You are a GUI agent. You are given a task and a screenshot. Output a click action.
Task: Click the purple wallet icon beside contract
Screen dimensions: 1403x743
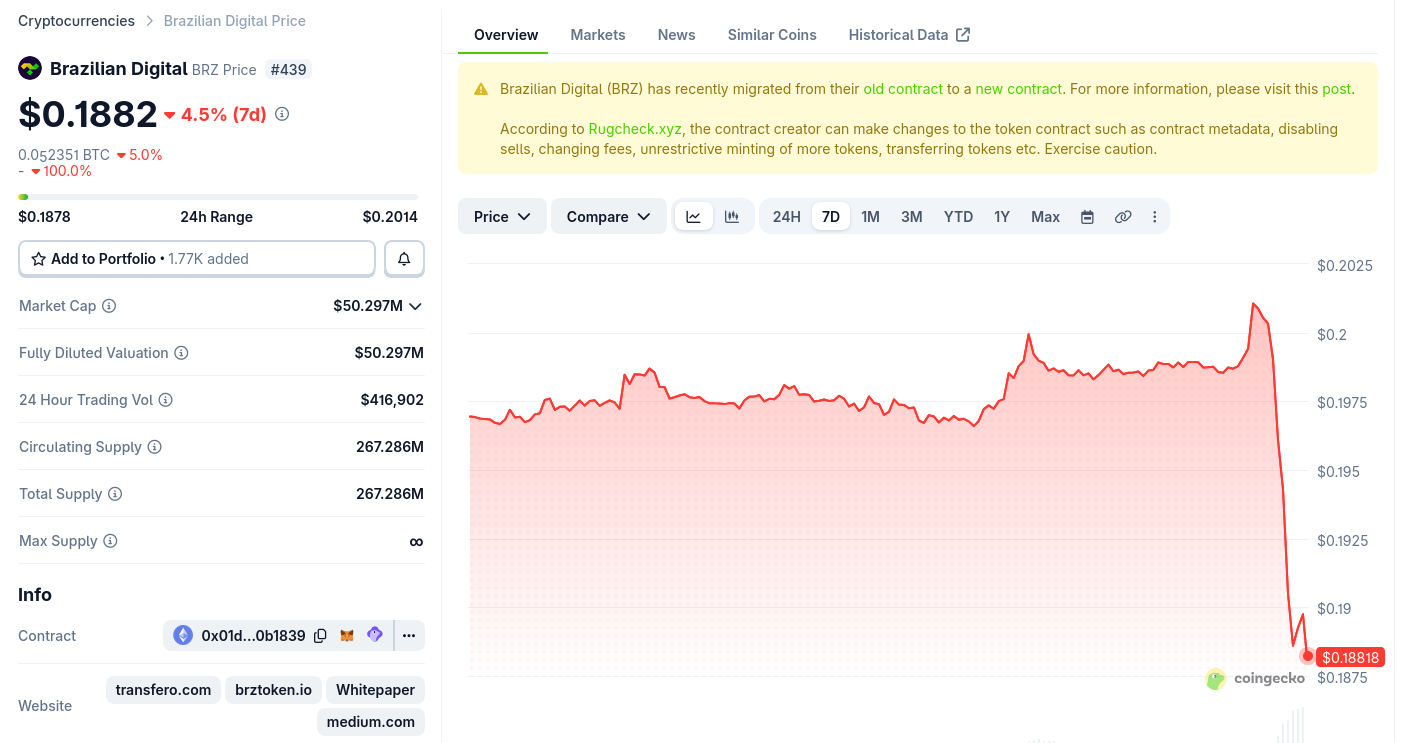click(375, 635)
